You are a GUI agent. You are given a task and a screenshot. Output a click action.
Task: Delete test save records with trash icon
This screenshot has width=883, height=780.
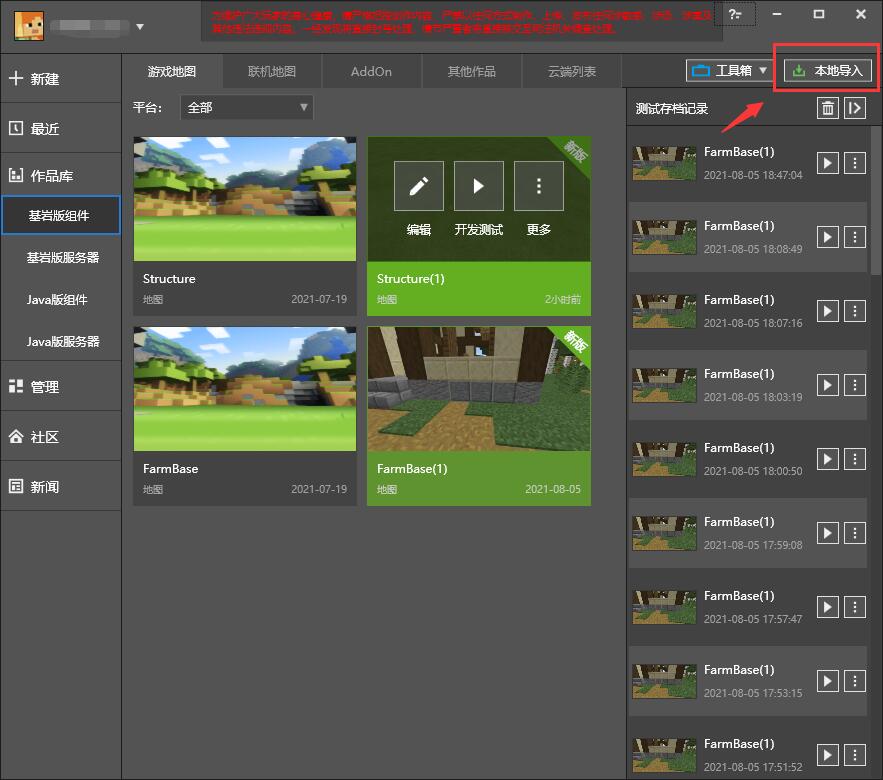click(x=827, y=108)
